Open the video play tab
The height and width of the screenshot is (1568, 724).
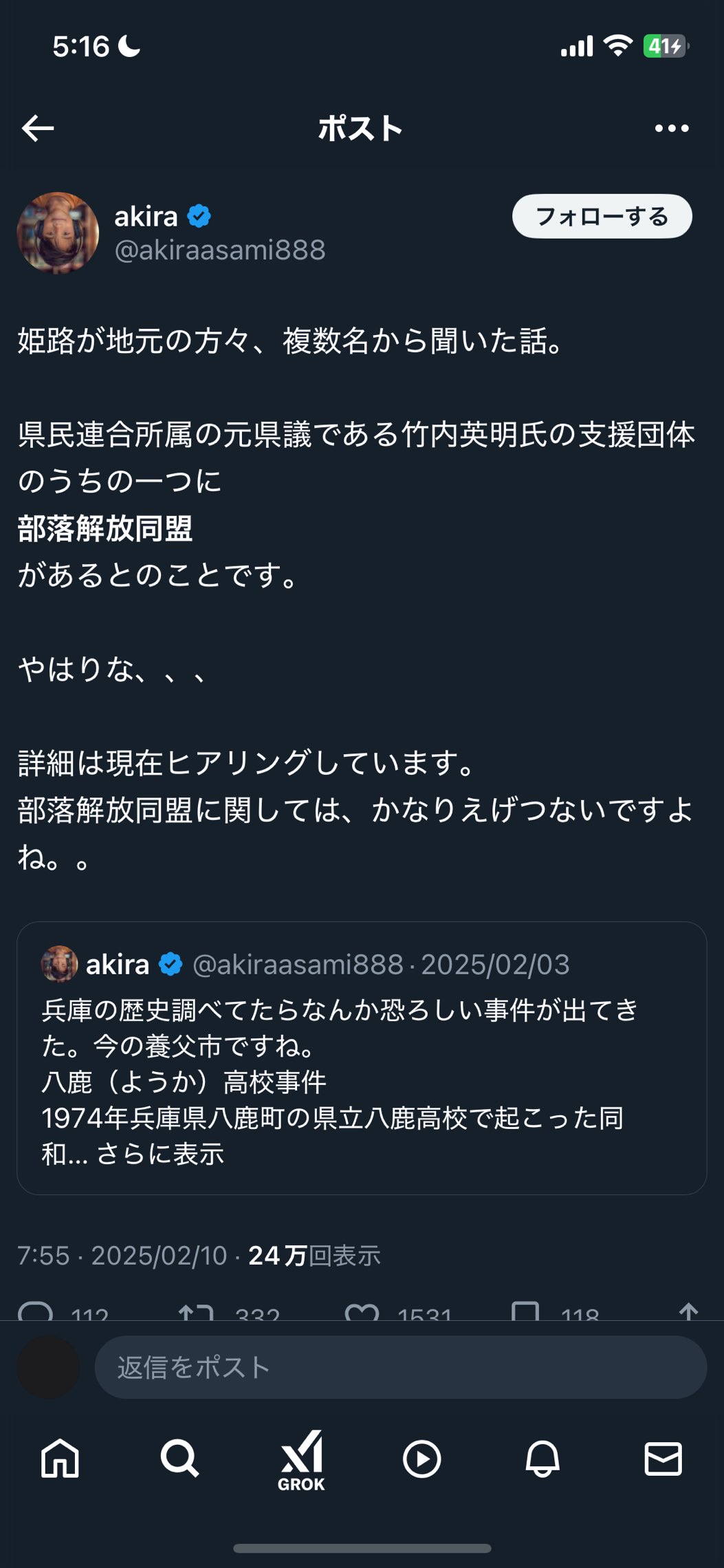(421, 1459)
